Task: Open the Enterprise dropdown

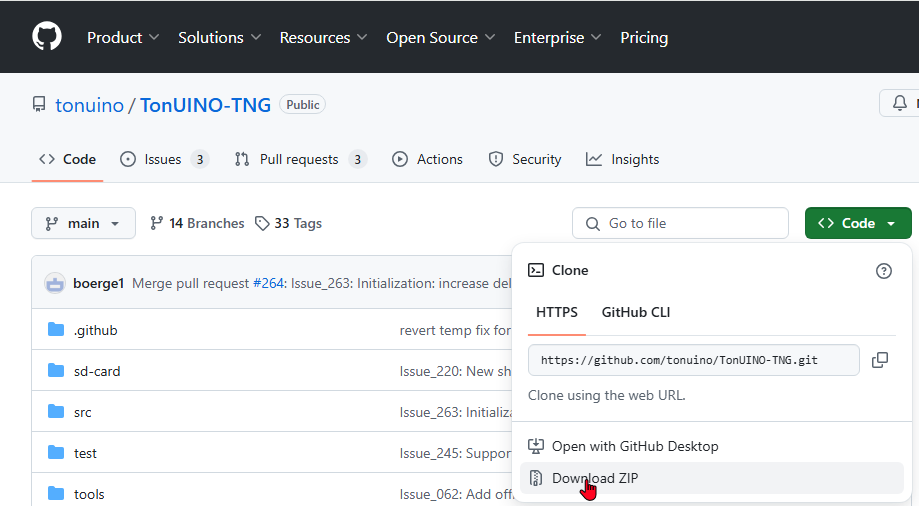Action: pyautogui.click(x=557, y=38)
